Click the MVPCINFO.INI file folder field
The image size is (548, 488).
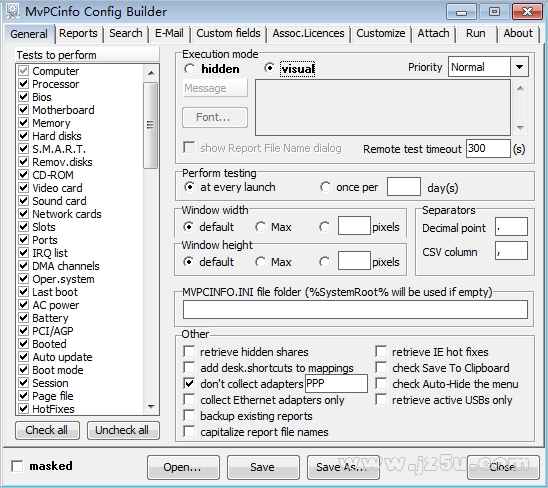pyautogui.click(x=355, y=310)
